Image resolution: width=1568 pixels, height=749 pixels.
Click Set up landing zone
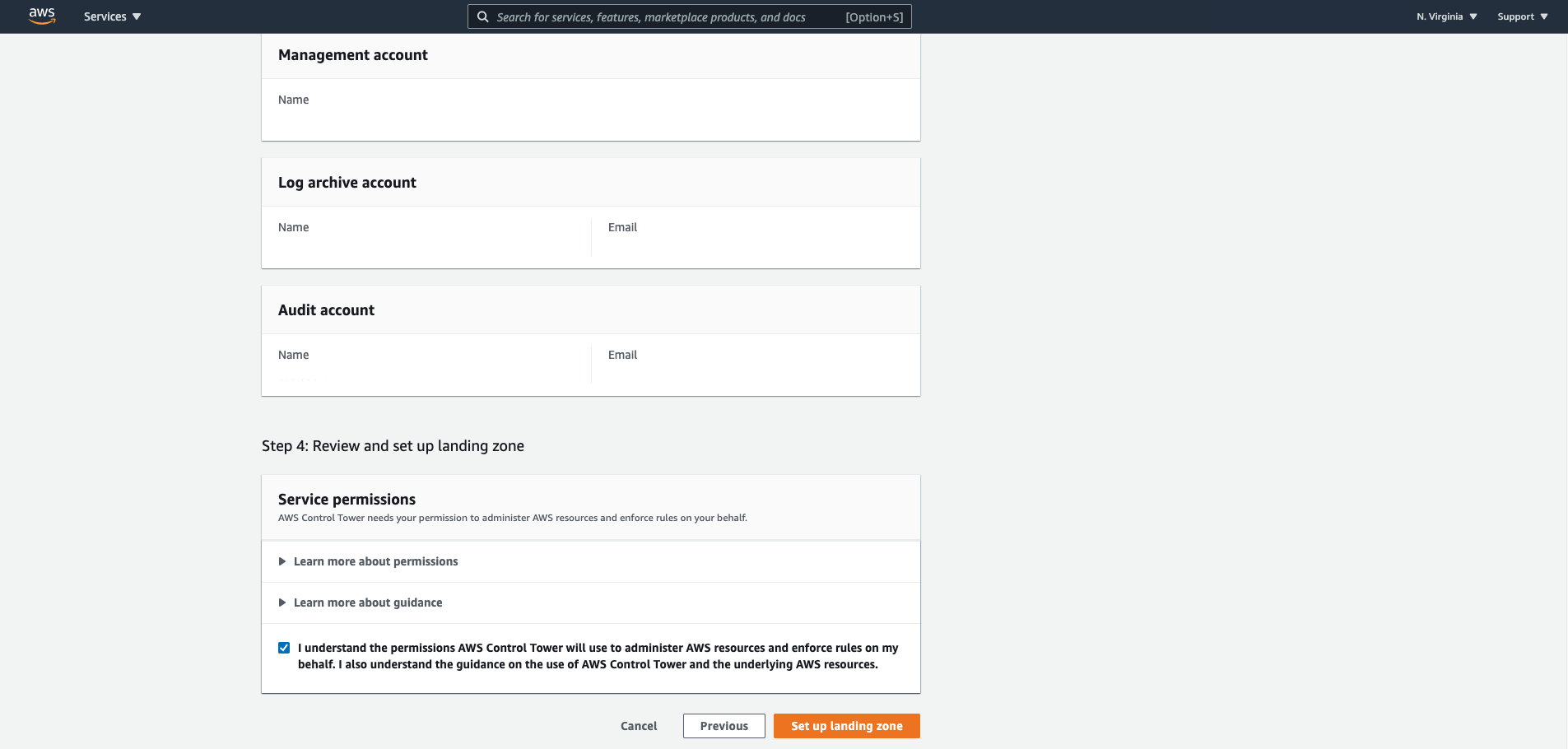coord(847,726)
